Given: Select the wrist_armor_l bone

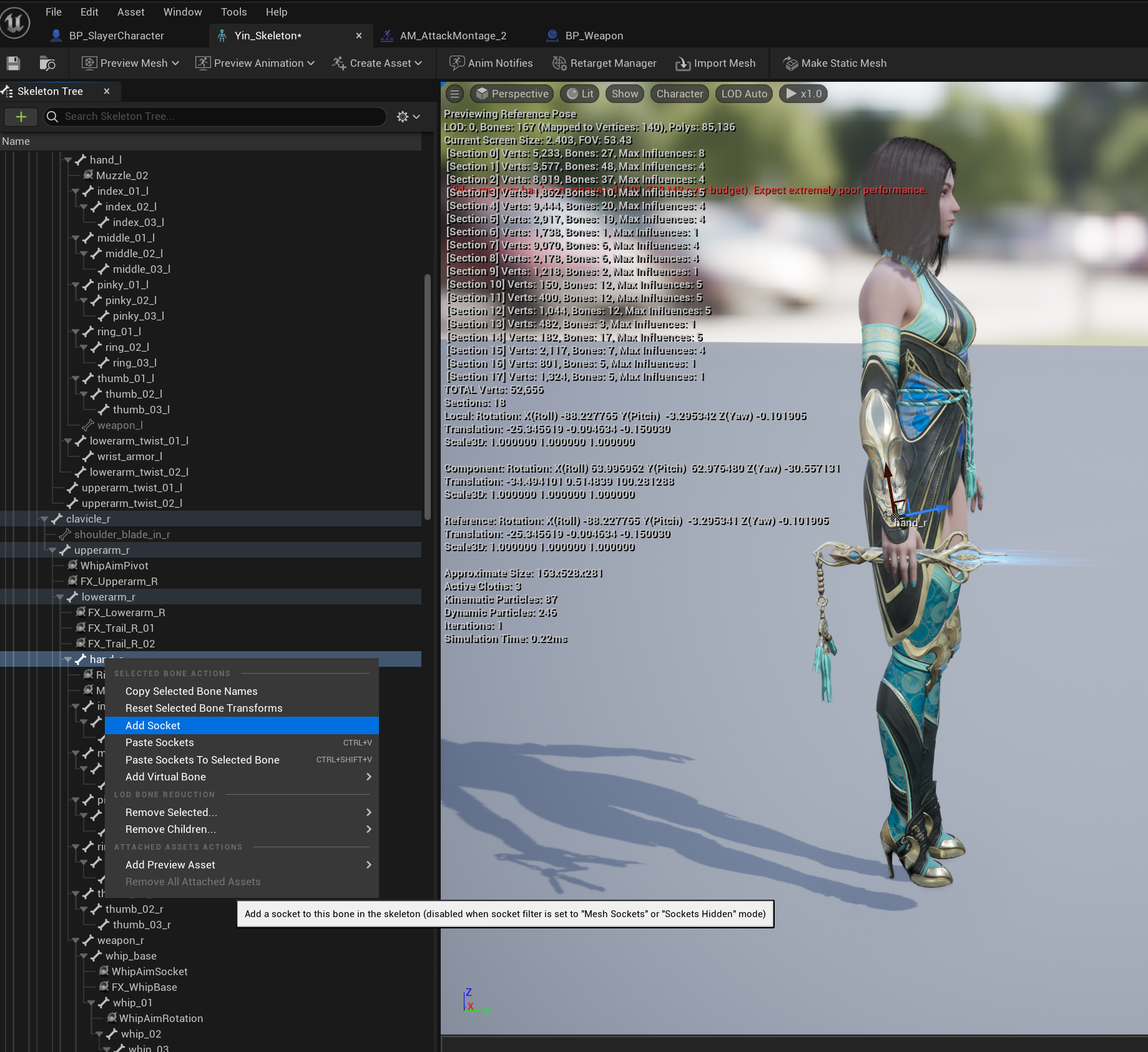Looking at the screenshot, I should click(129, 456).
